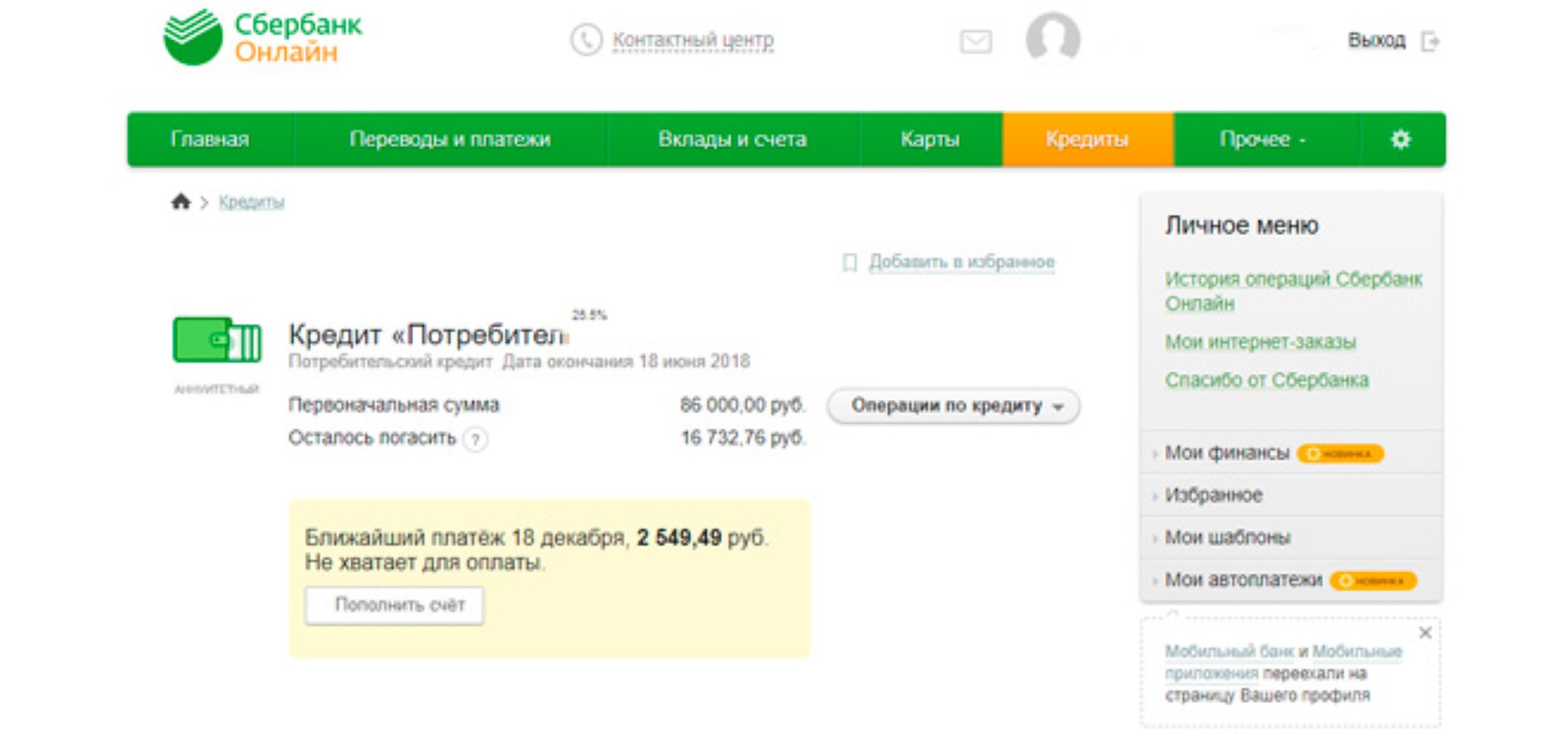Click the Кредит «Потребител credit title

[427, 335]
